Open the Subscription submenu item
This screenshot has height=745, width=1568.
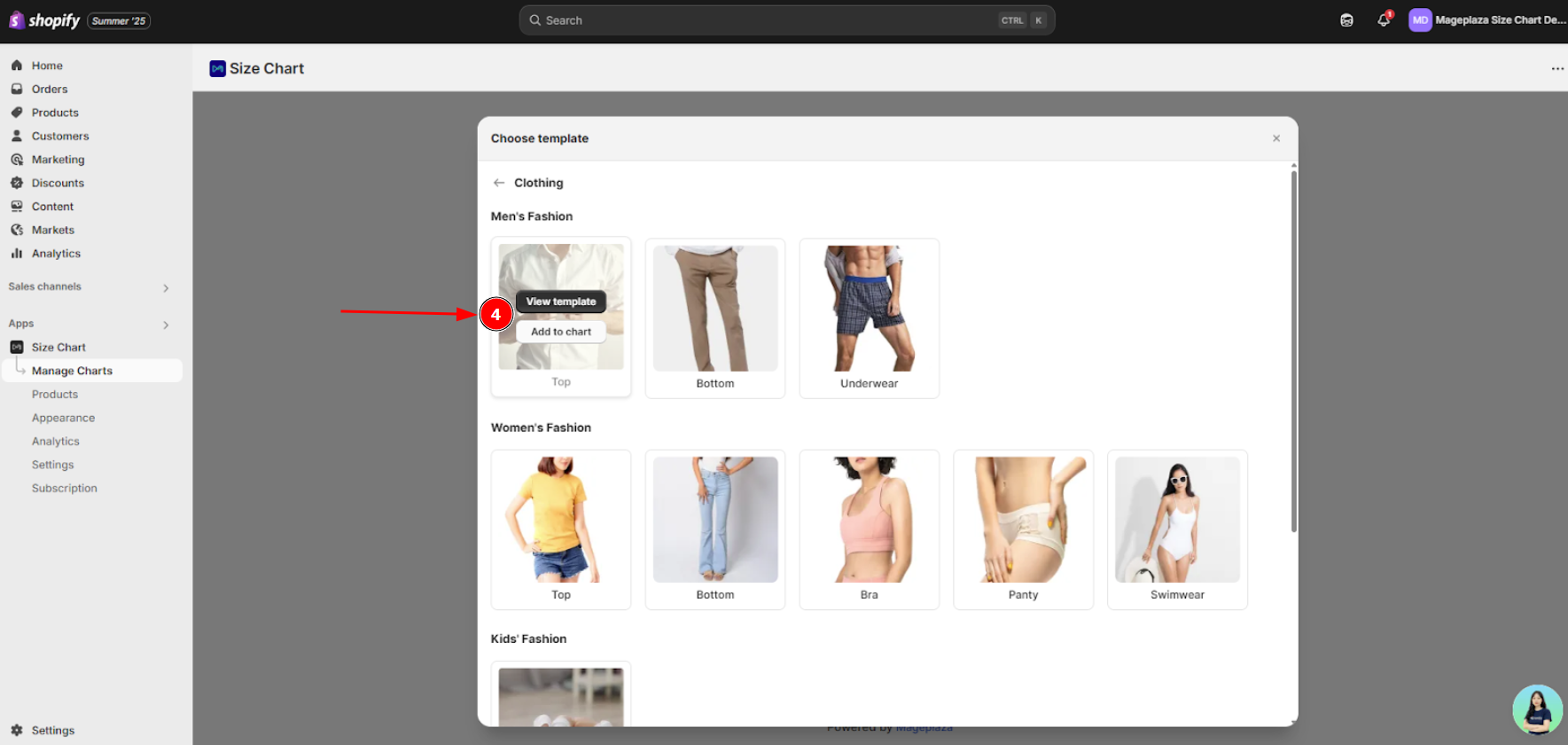(x=65, y=489)
